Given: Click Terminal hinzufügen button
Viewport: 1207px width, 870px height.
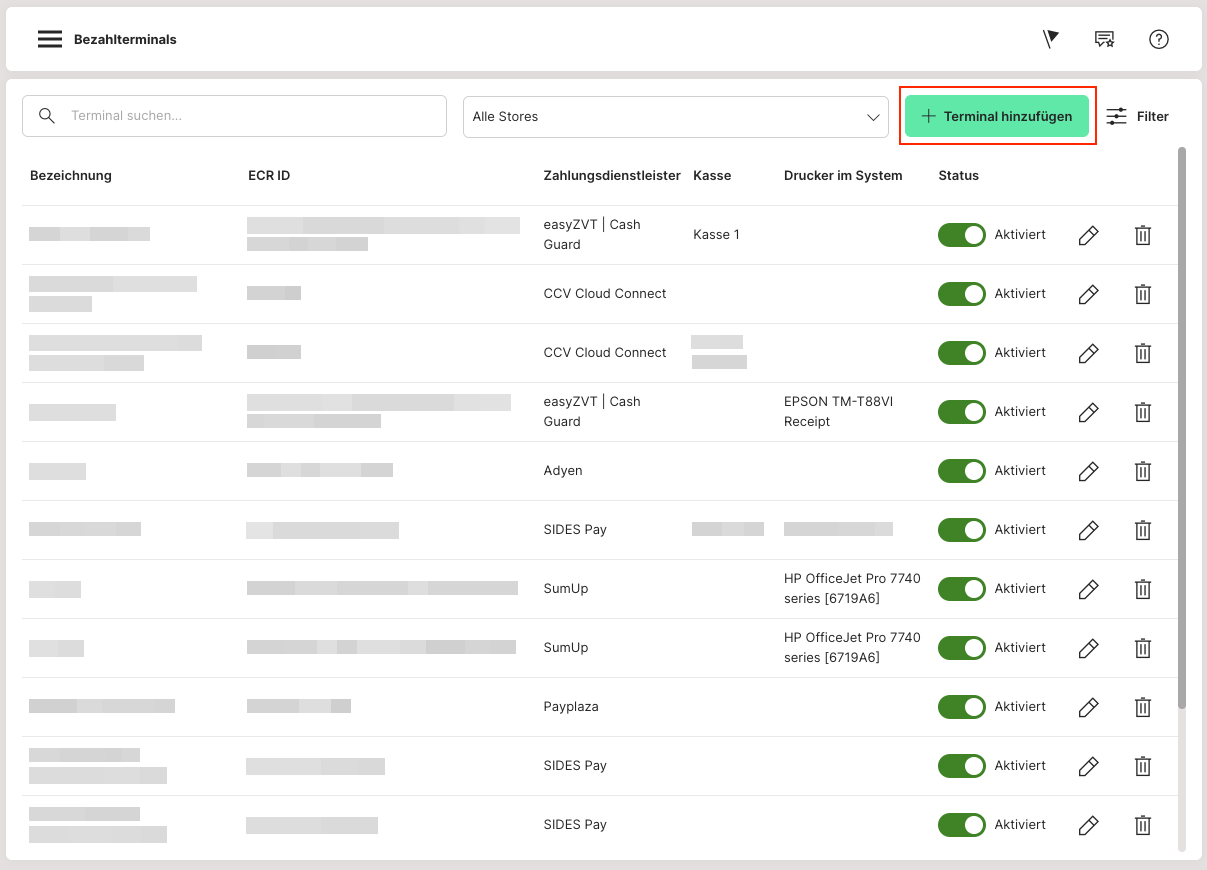Looking at the screenshot, I should tap(997, 117).
